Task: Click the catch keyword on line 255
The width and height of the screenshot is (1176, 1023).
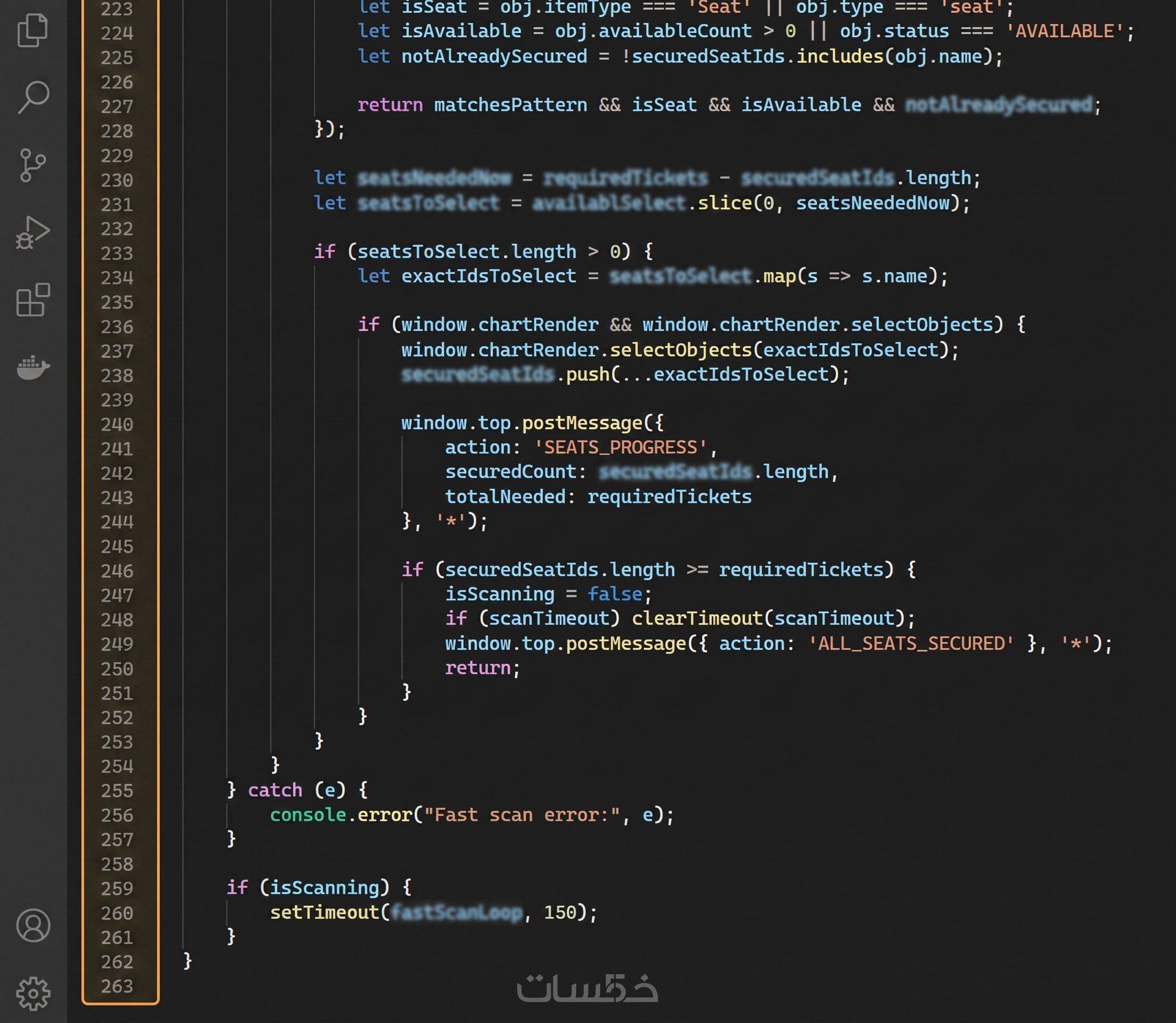Action: 275,791
